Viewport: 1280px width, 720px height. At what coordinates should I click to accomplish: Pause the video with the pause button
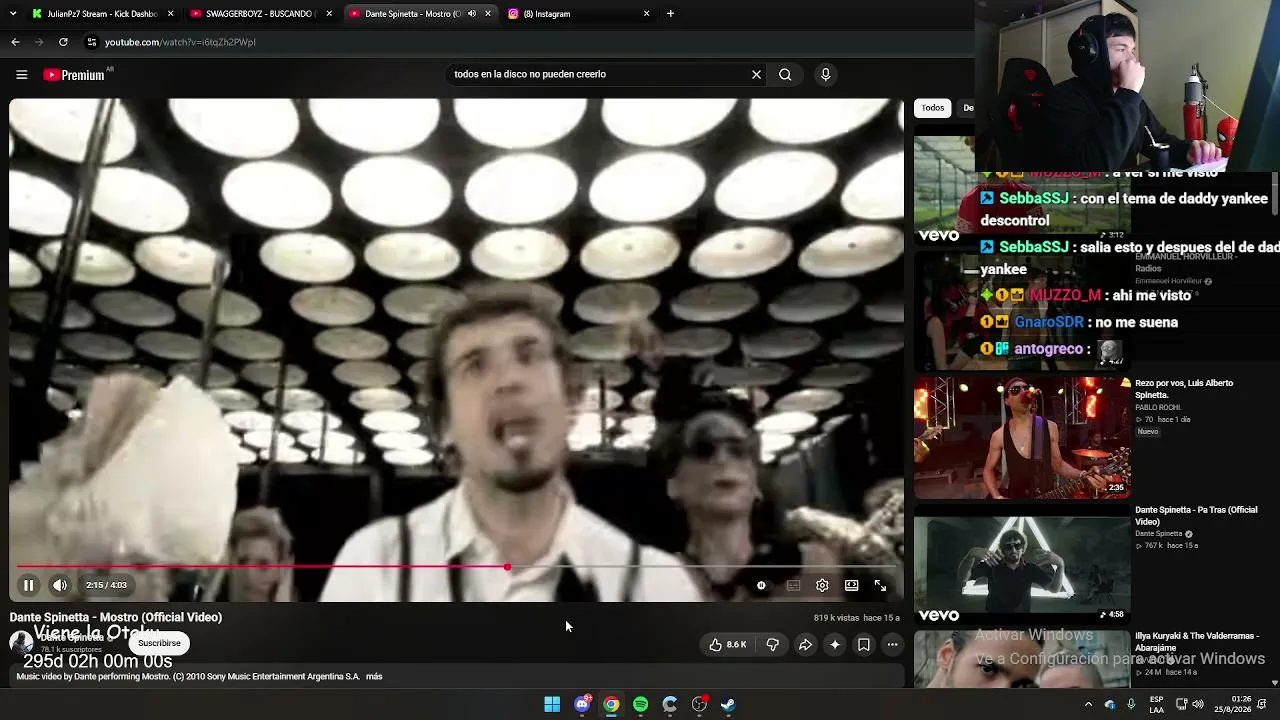pos(29,585)
